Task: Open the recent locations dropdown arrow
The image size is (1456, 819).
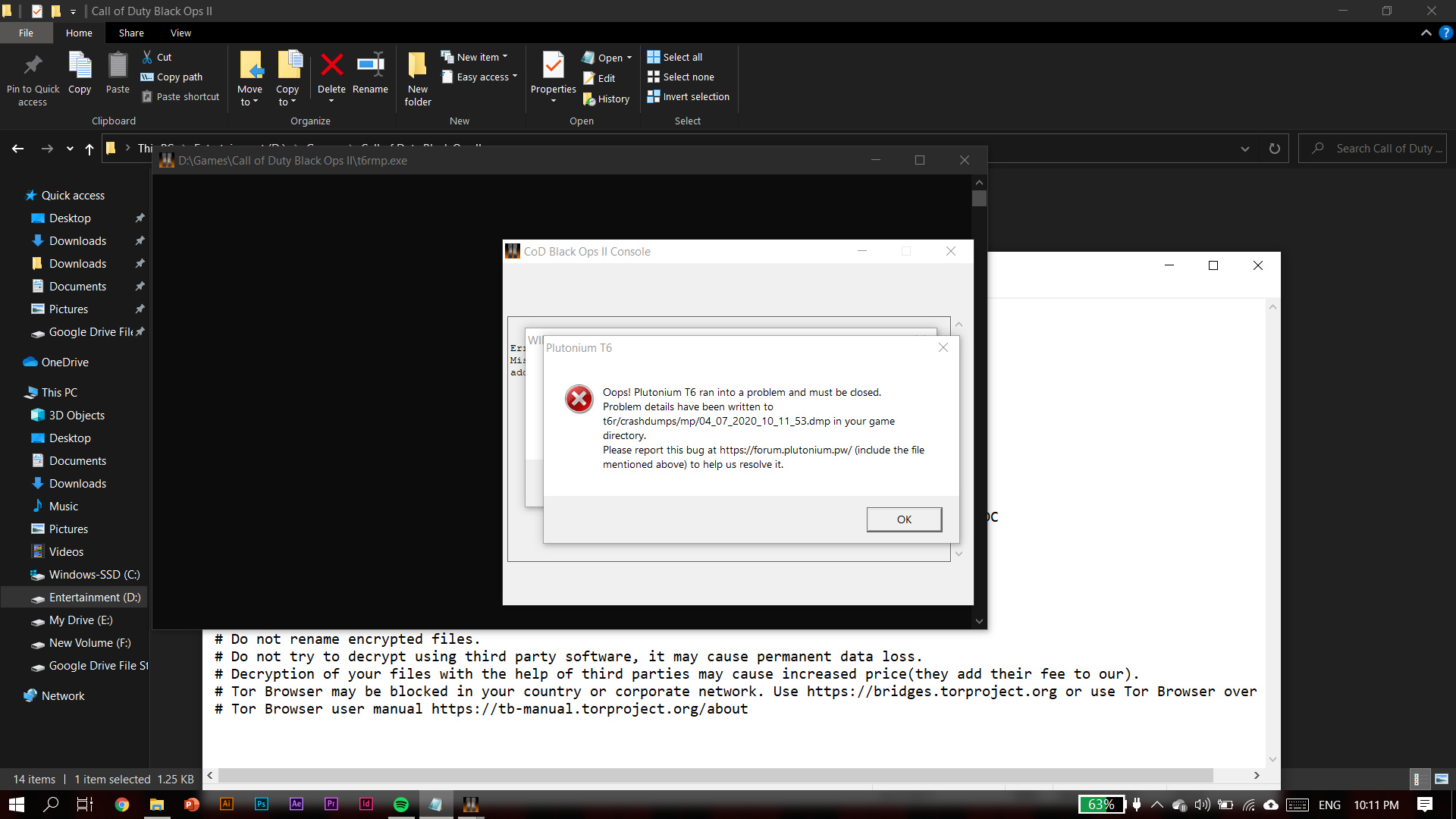Action: point(70,149)
